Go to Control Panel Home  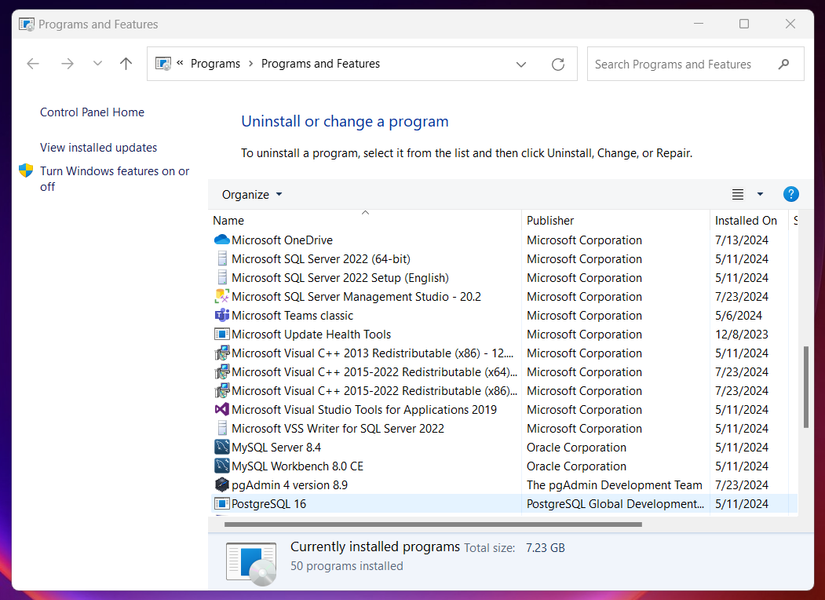tap(91, 112)
